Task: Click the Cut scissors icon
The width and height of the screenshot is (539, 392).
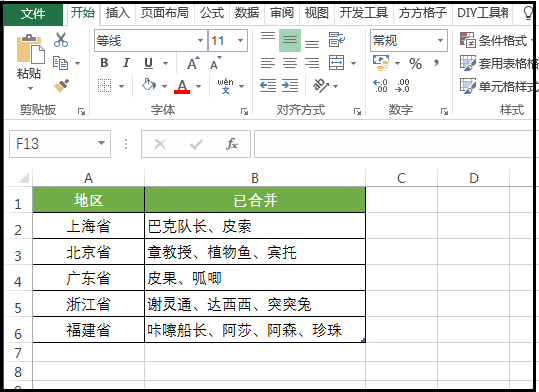Action: (x=61, y=40)
